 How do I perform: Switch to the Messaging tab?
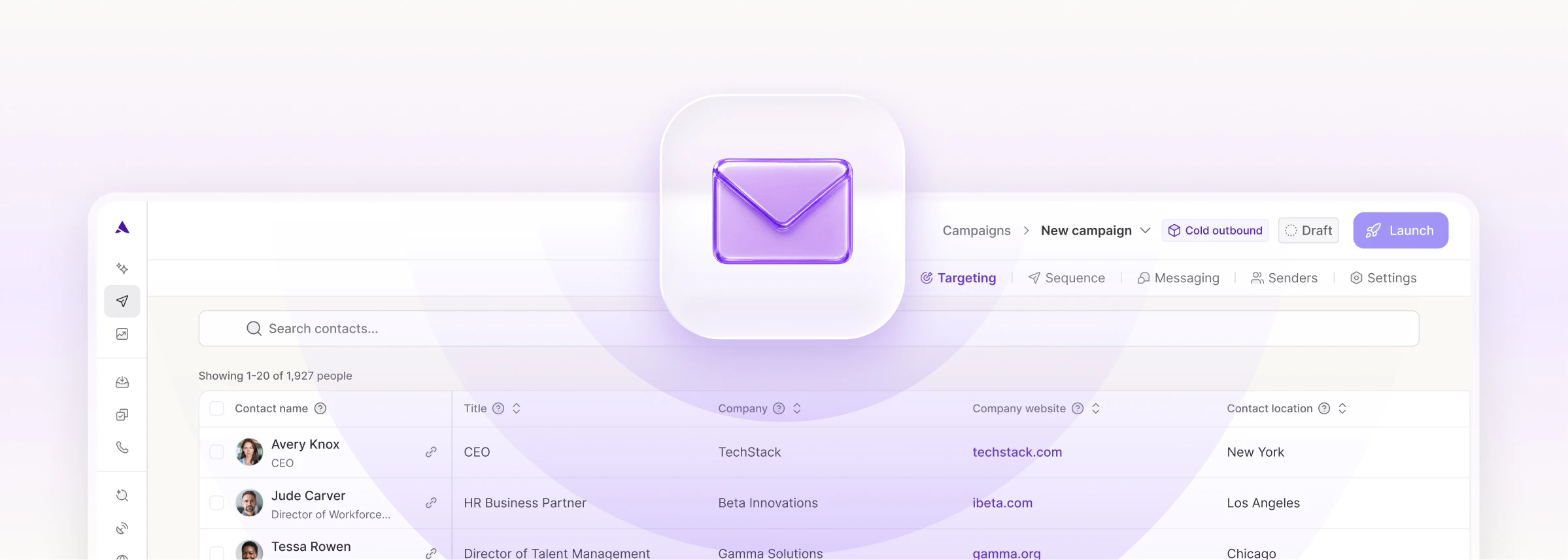[x=1178, y=278]
